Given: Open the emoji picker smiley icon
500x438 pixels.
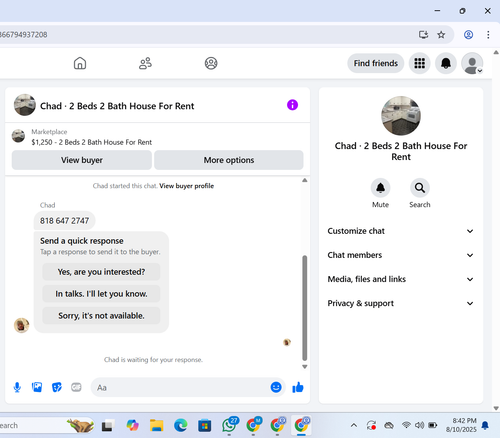Looking at the screenshot, I should tap(276, 387).
